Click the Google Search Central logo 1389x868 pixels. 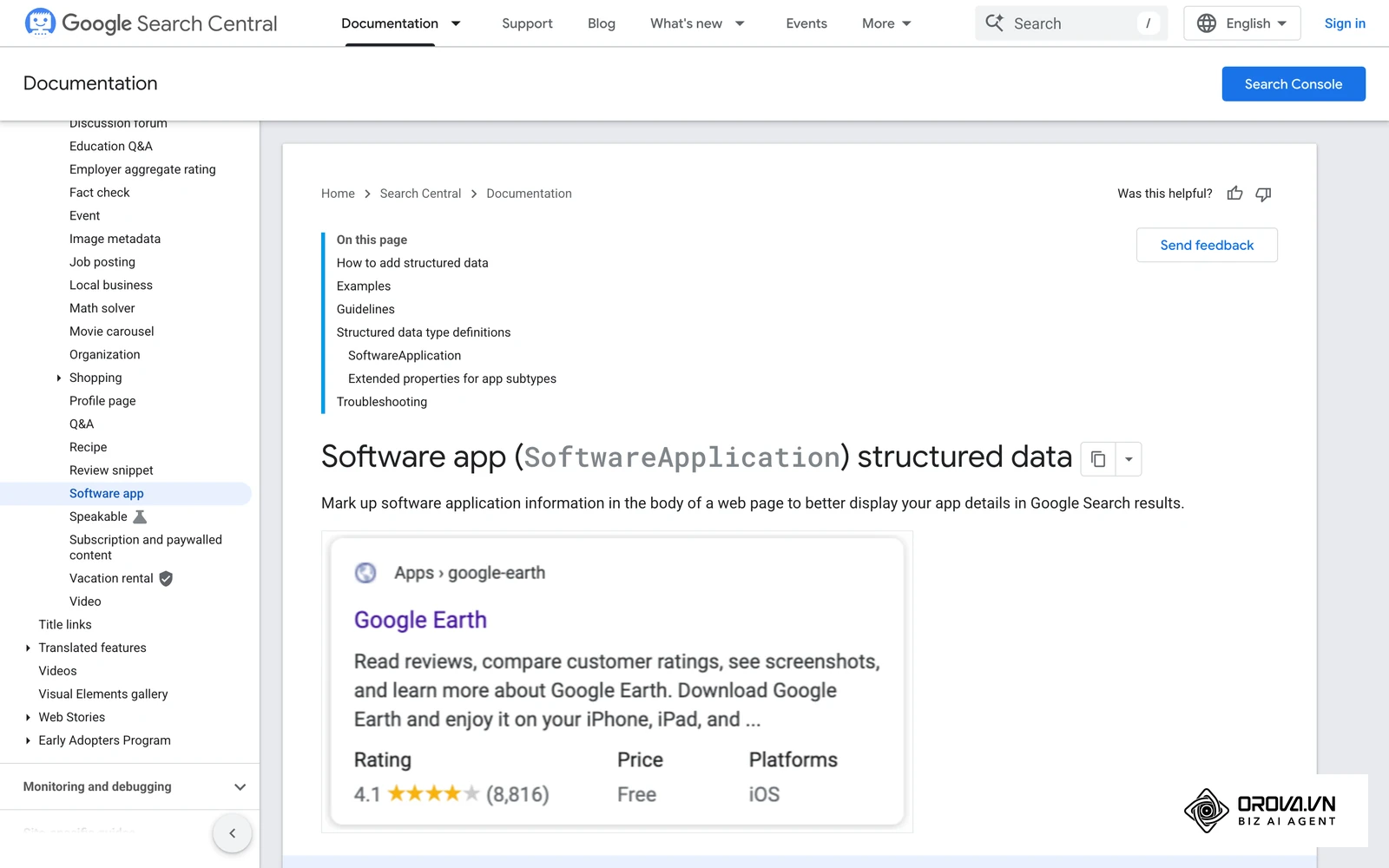(x=151, y=23)
